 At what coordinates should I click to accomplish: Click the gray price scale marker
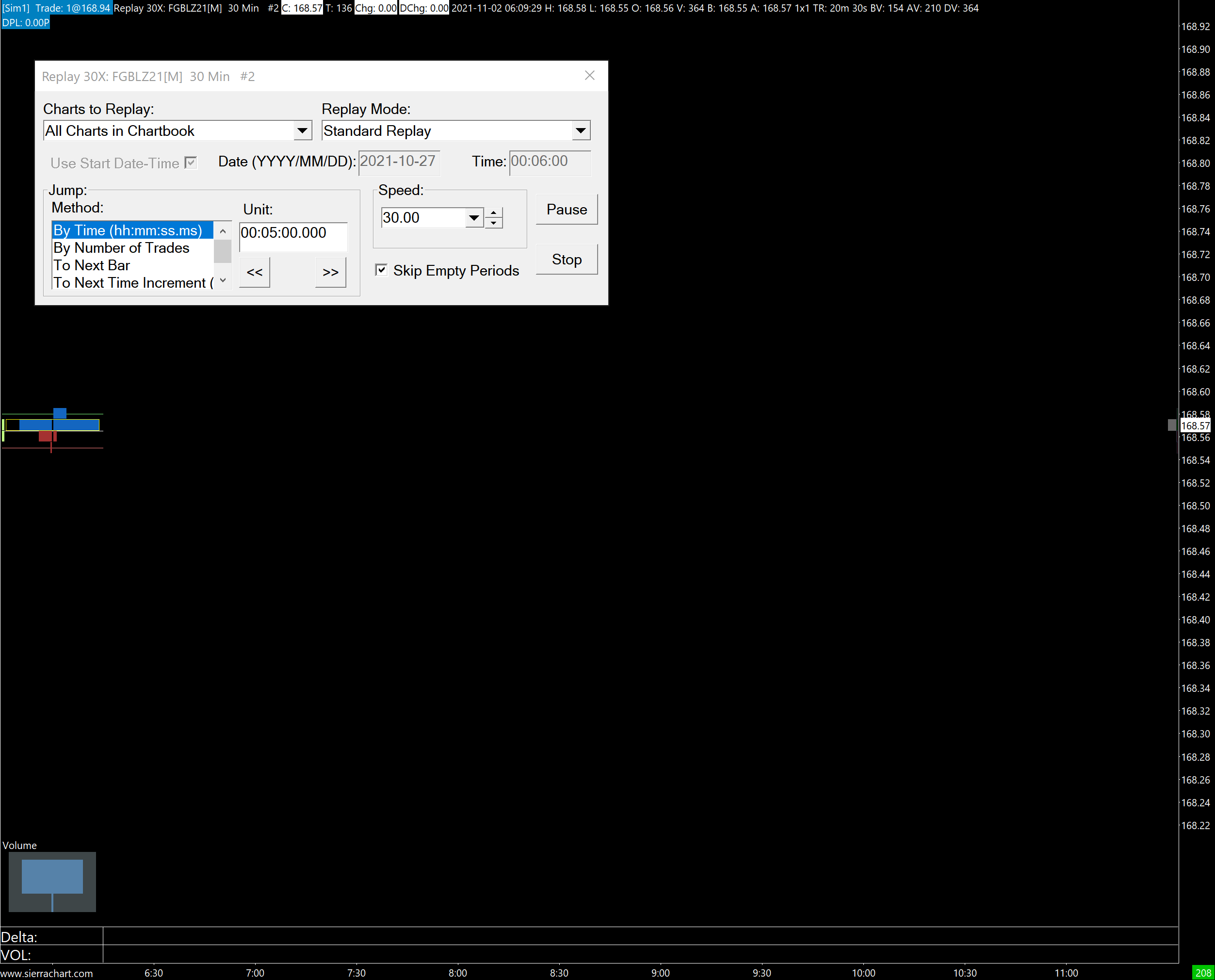[x=1171, y=425]
